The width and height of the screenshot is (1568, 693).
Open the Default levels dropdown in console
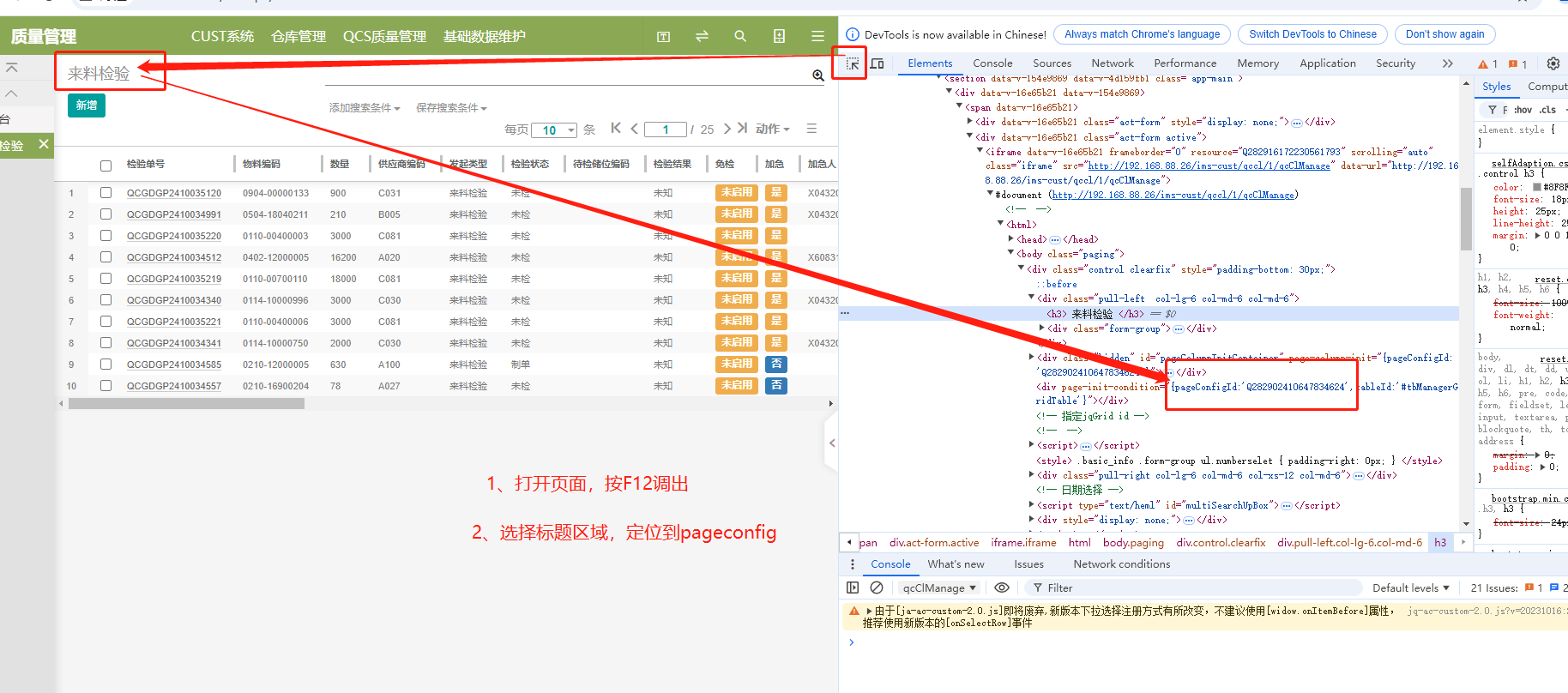coord(1411,588)
